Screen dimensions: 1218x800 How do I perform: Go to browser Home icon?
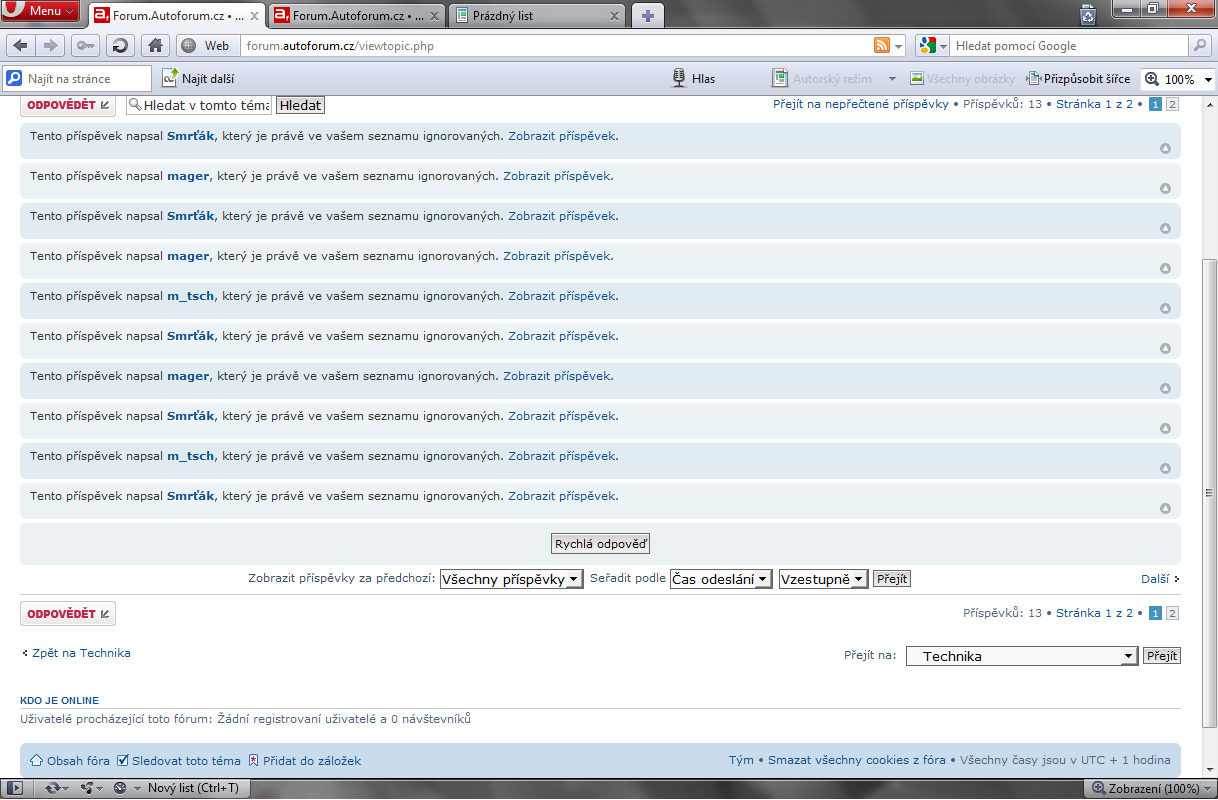154,46
